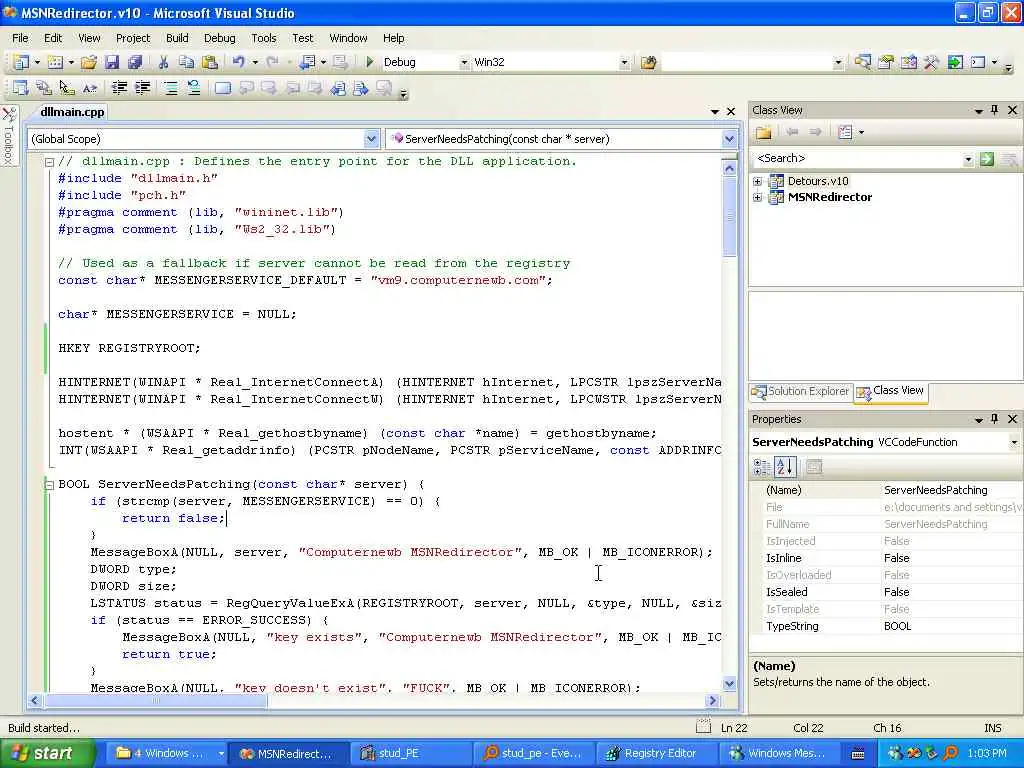Image resolution: width=1024 pixels, height=768 pixels.
Task: Open the Tools menu
Action: point(264,38)
